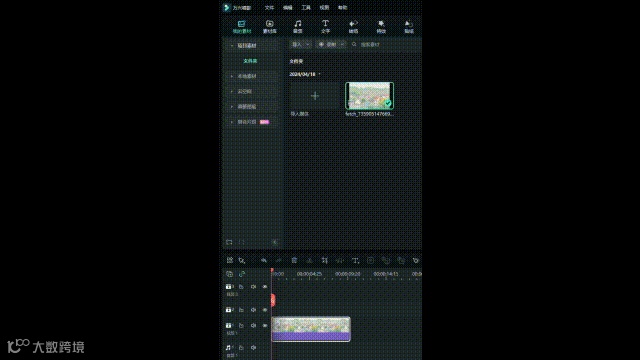Hide video track 2 with eye icon

coord(265,310)
